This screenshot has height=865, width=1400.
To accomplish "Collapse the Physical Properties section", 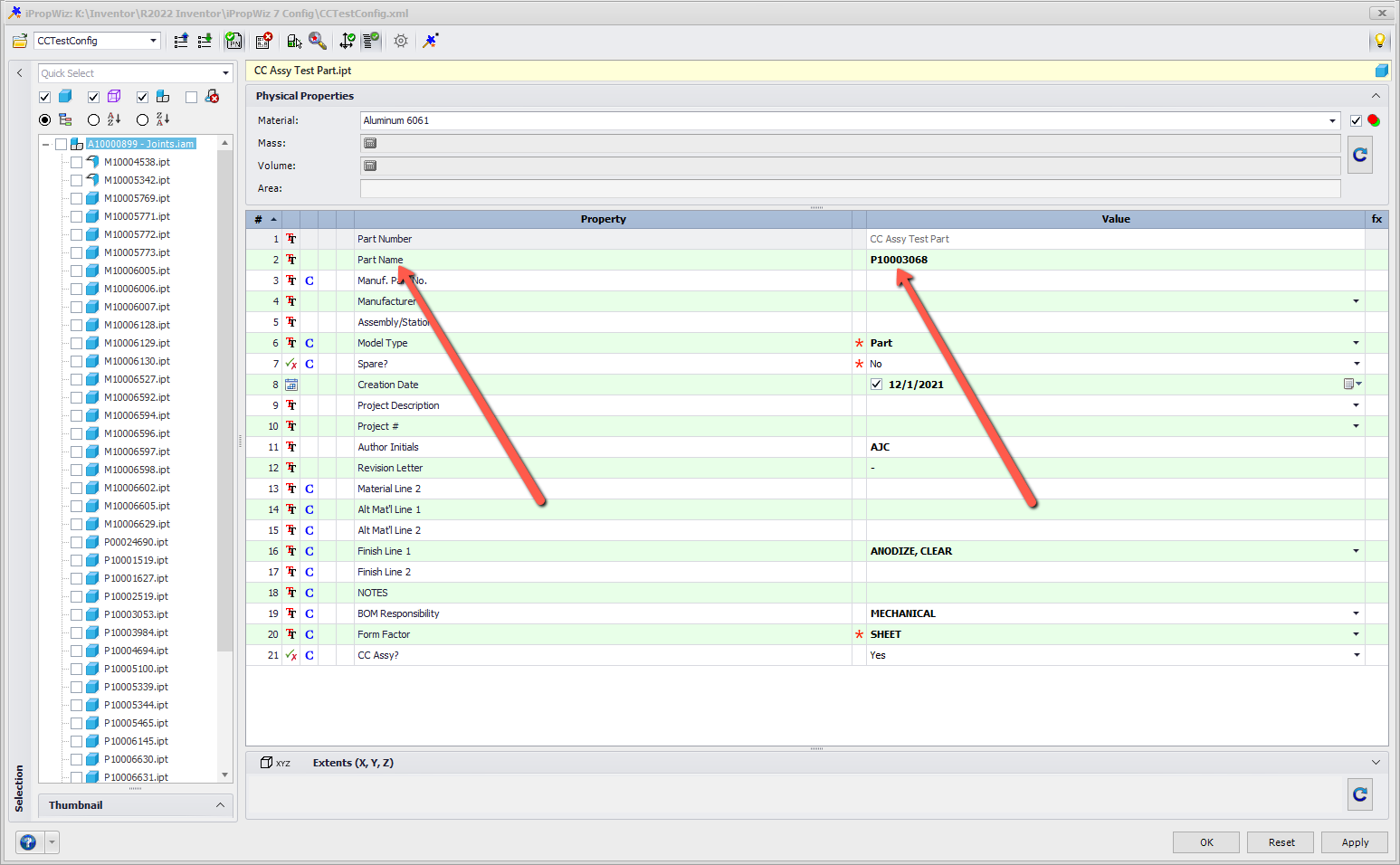I will 1375,95.
